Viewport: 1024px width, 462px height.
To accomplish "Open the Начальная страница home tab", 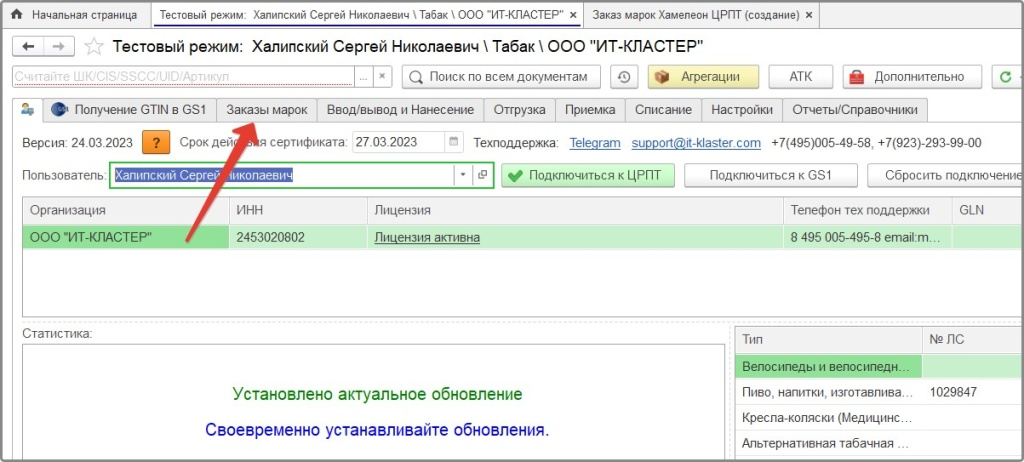I will (75, 14).
